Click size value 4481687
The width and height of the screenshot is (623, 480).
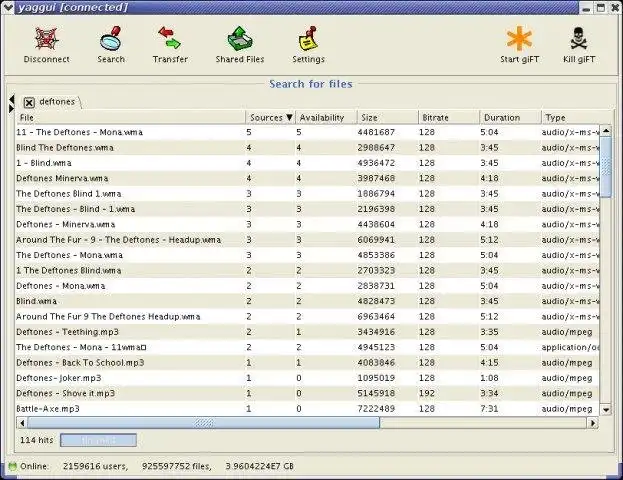click(376, 132)
